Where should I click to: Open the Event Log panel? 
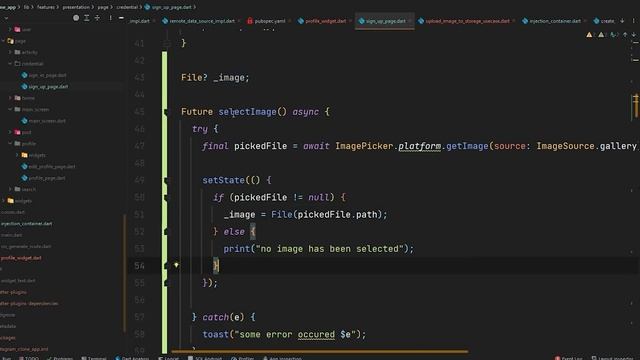tap(569, 358)
